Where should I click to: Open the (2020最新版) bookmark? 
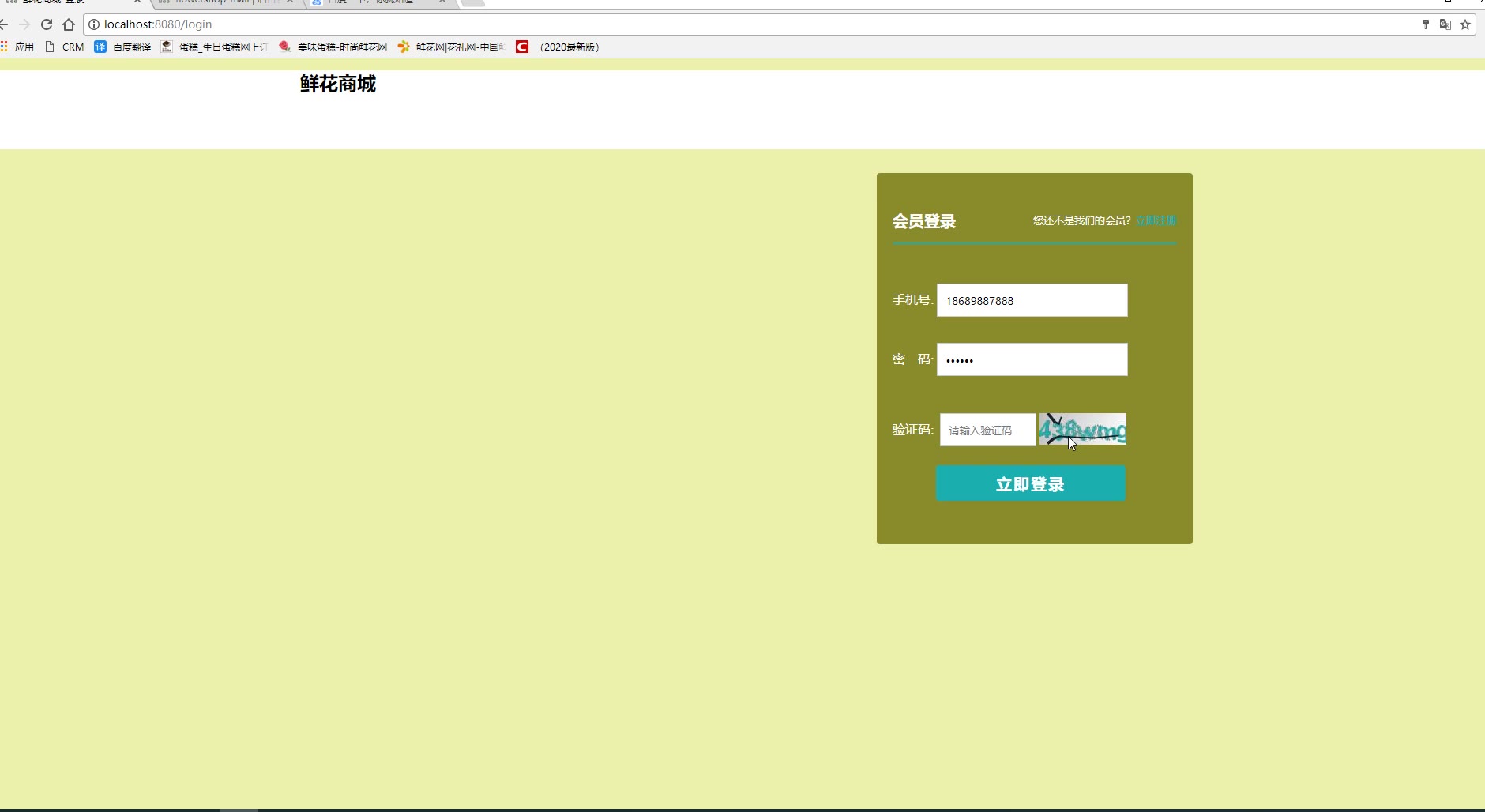click(558, 47)
